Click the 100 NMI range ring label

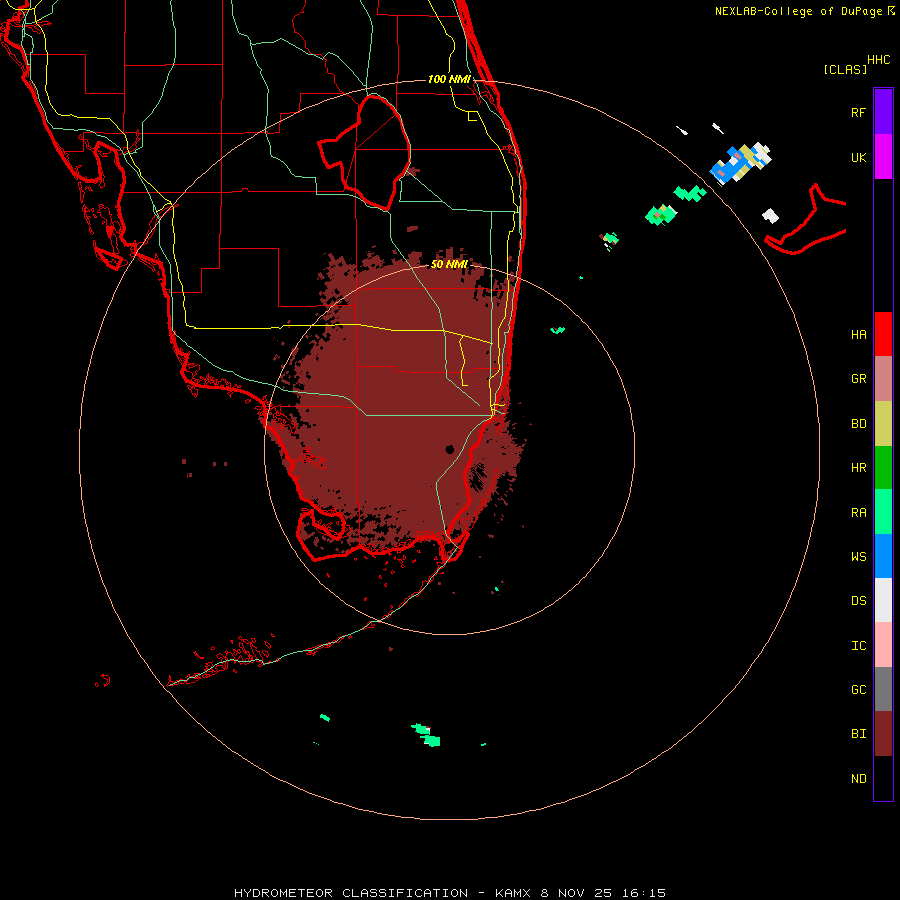click(x=449, y=79)
